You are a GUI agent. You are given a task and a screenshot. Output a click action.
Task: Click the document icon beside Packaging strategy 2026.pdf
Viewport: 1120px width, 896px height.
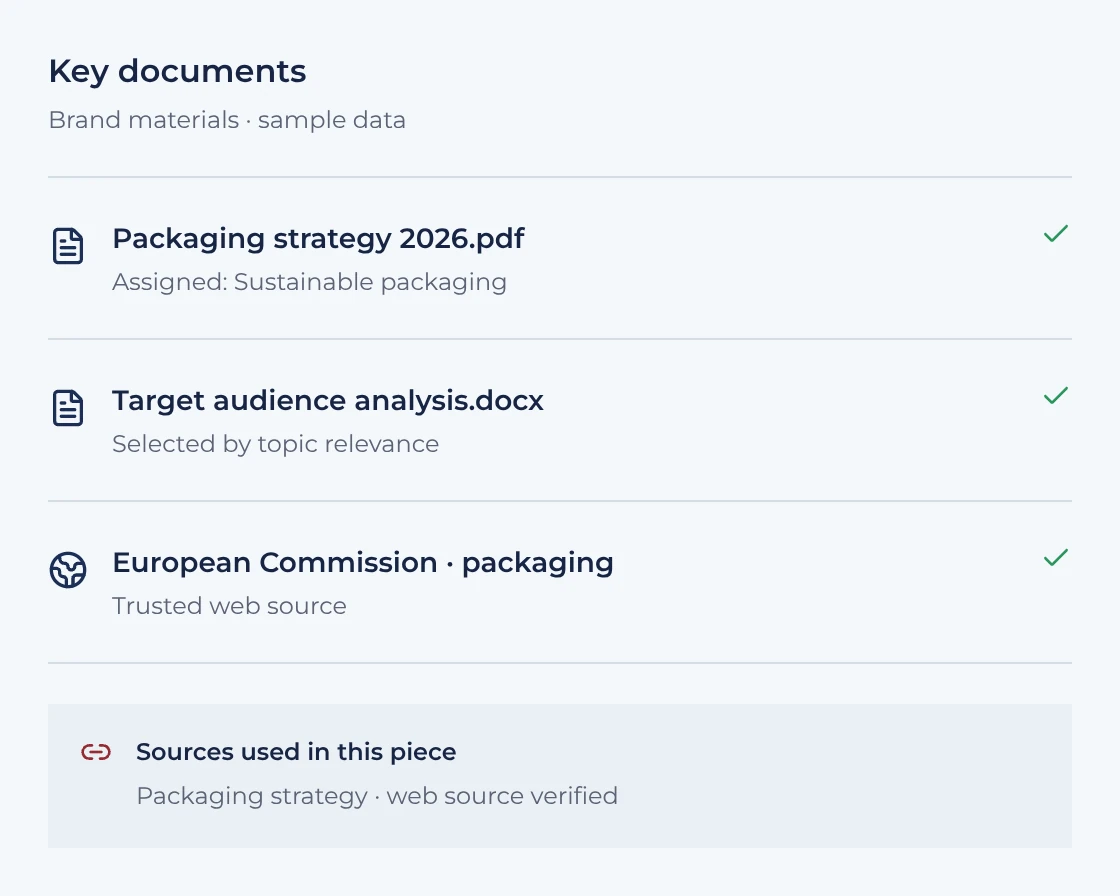[x=68, y=246]
